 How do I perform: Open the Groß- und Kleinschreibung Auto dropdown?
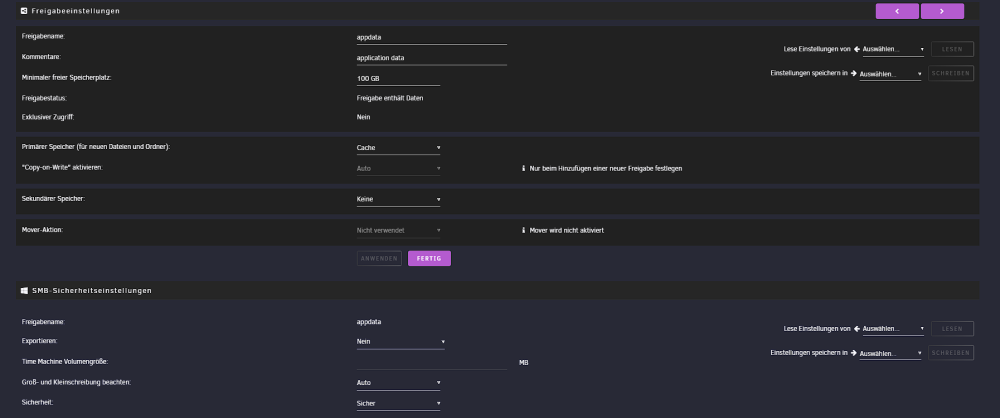pos(398,383)
